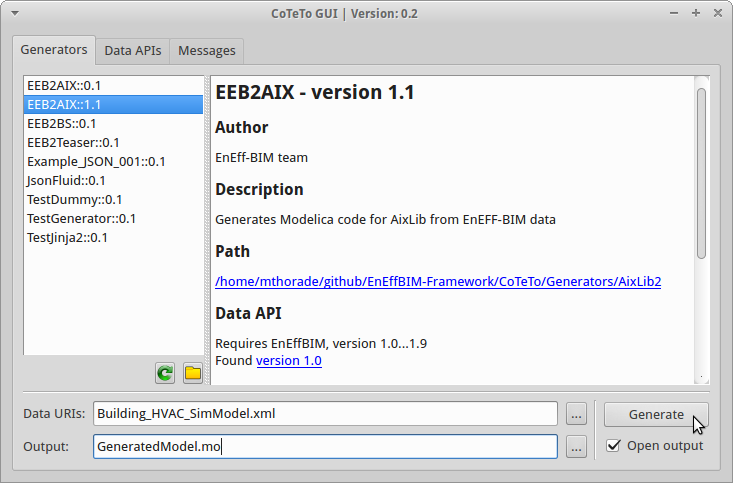Screen dimensions: 733x483
Task: Select JsonFluid::0.1 generator
Action: (114, 180)
